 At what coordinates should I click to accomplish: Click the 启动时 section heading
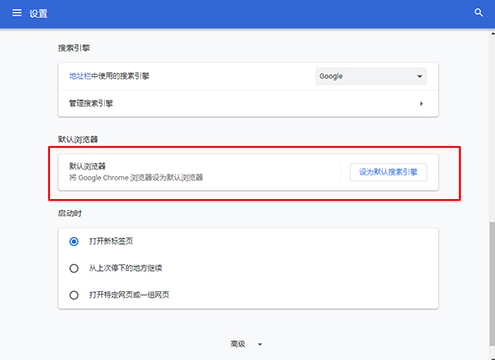tap(70, 213)
